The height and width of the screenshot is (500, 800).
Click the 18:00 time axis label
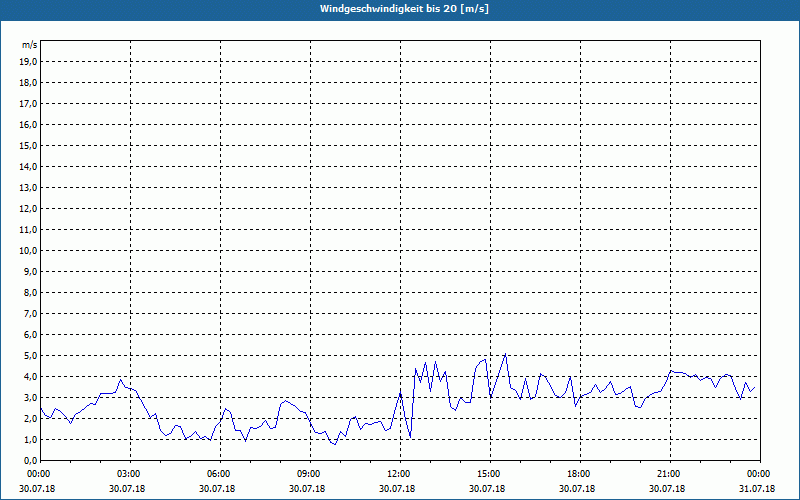pyautogui.click(x=580, y=474)
